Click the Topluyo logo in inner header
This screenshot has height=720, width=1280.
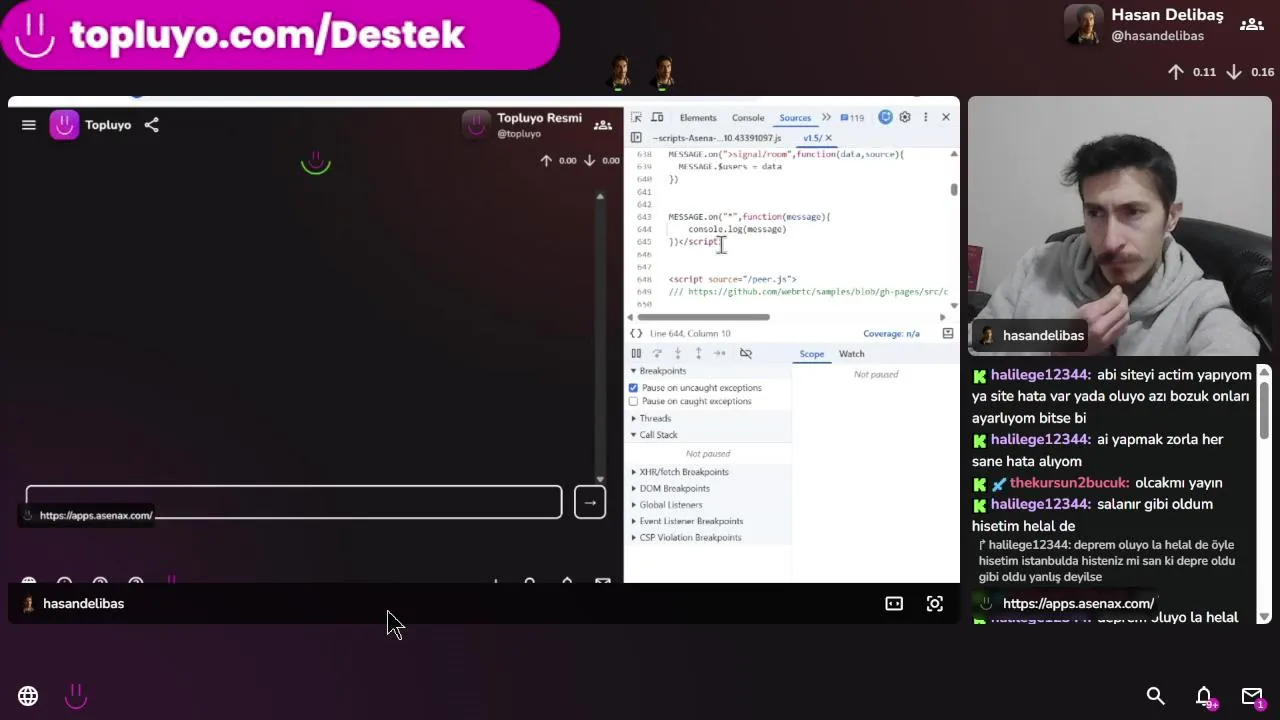point(64,125)
